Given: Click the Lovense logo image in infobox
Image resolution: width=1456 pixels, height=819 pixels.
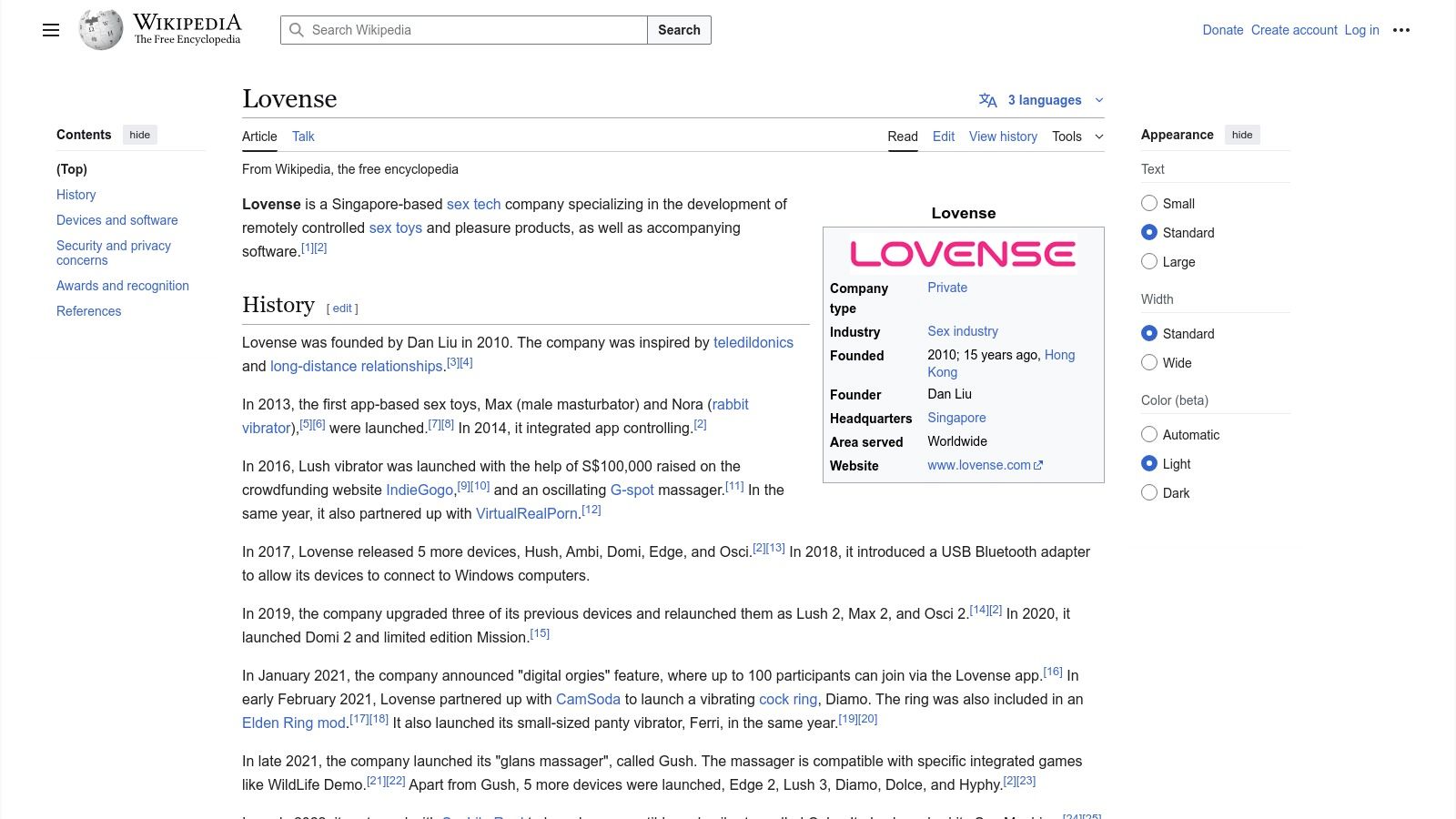Looking at the screenshot, I should coord(963,254).
